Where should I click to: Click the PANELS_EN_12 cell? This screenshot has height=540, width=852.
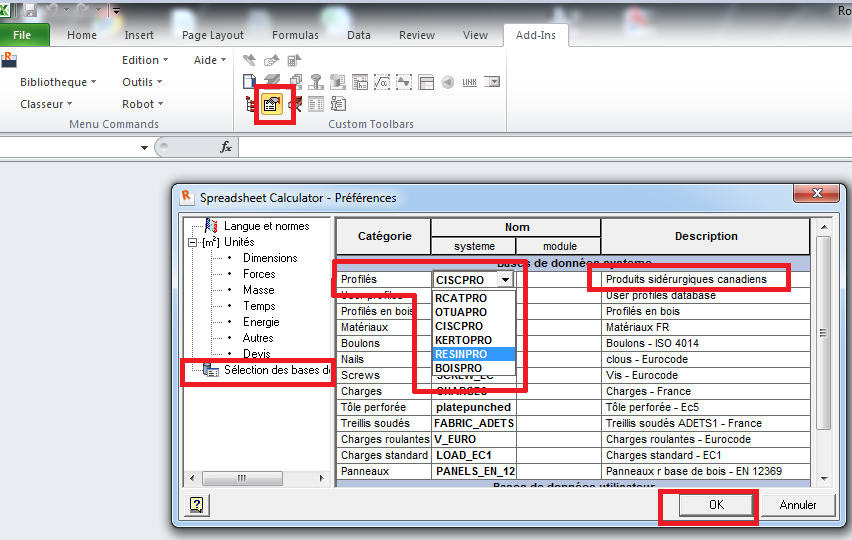coord(474,471)
